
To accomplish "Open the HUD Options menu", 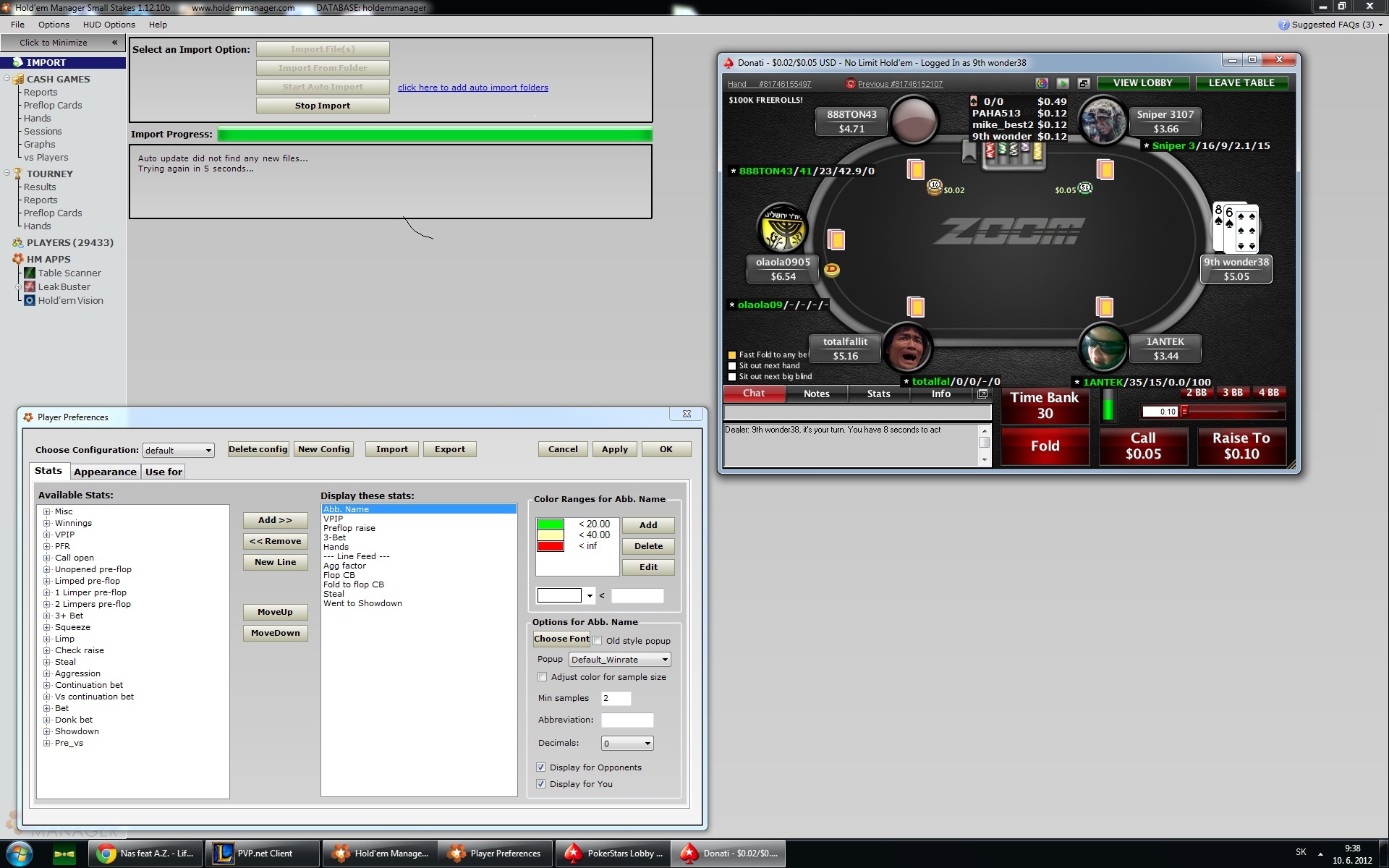I will 109,25.
